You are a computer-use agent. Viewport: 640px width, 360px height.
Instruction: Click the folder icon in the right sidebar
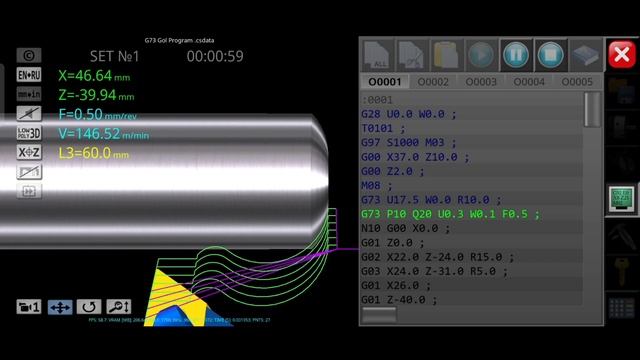point(621,91)
